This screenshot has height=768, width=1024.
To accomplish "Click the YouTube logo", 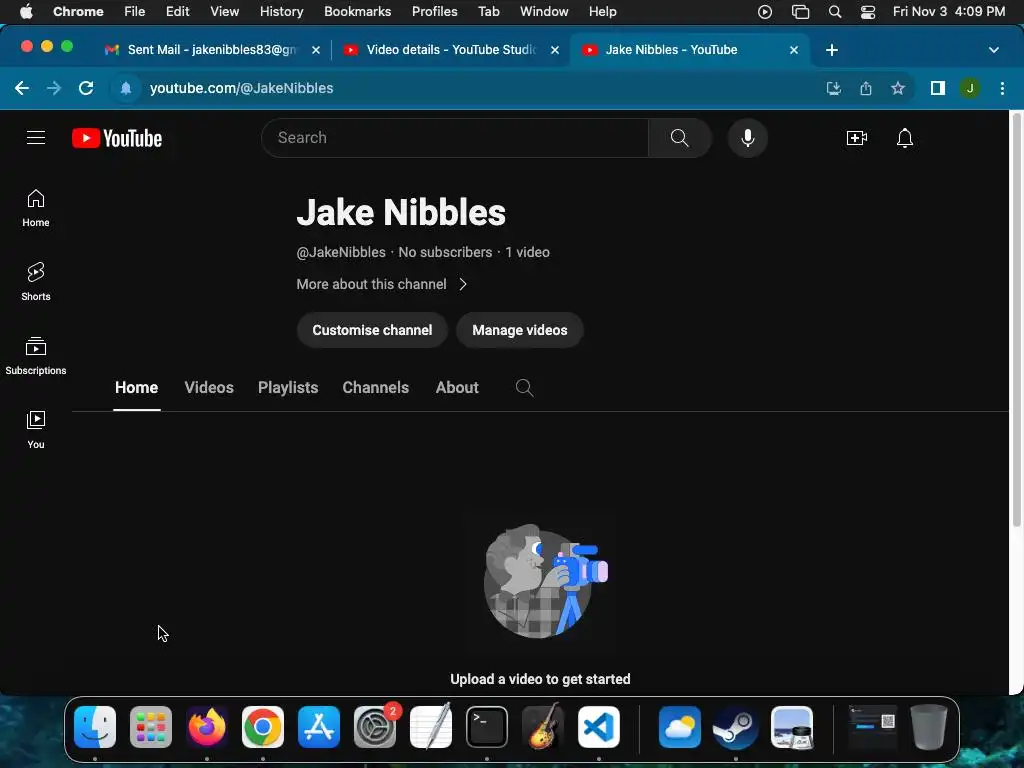I will (x=117, y=138).
